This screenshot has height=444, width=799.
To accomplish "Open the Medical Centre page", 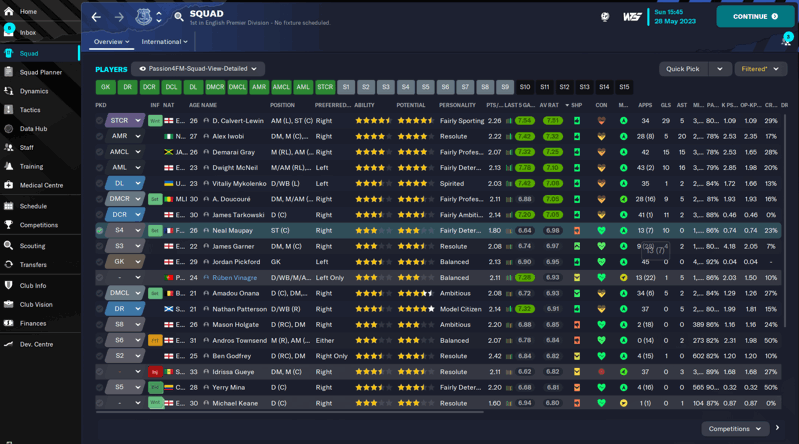I will pyautogui.click(x=40, y=185).
